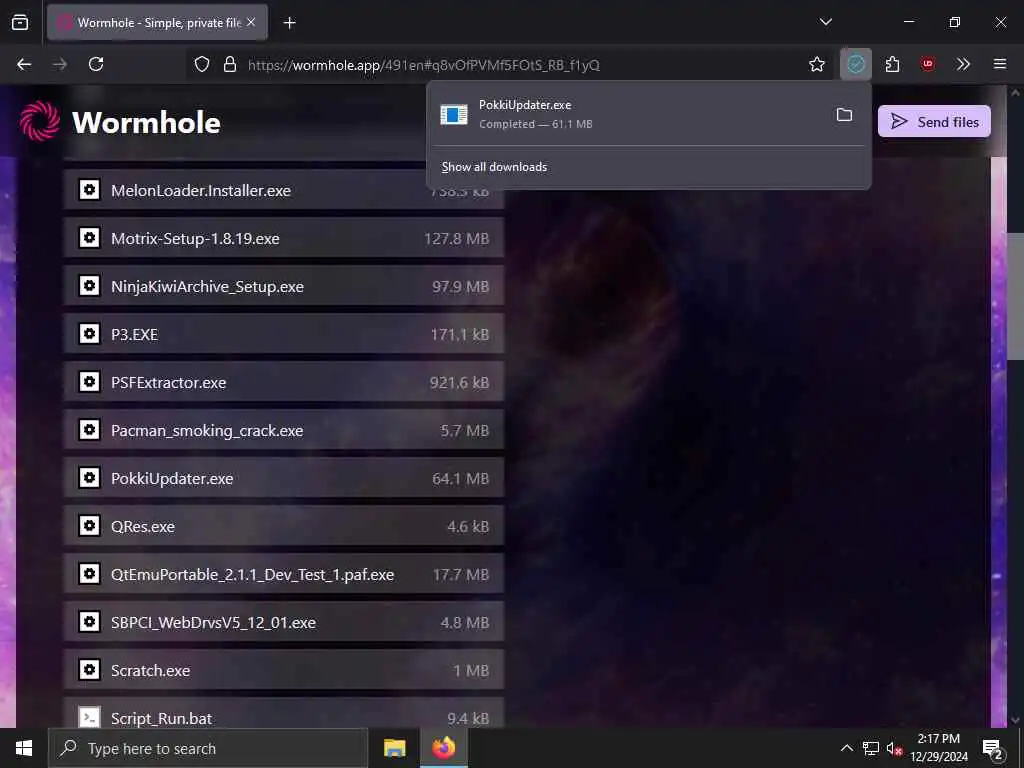This screenshot has width=1024, height=768.
Task: Open a new tab with plus button
Action: click(x=289, y=23)
